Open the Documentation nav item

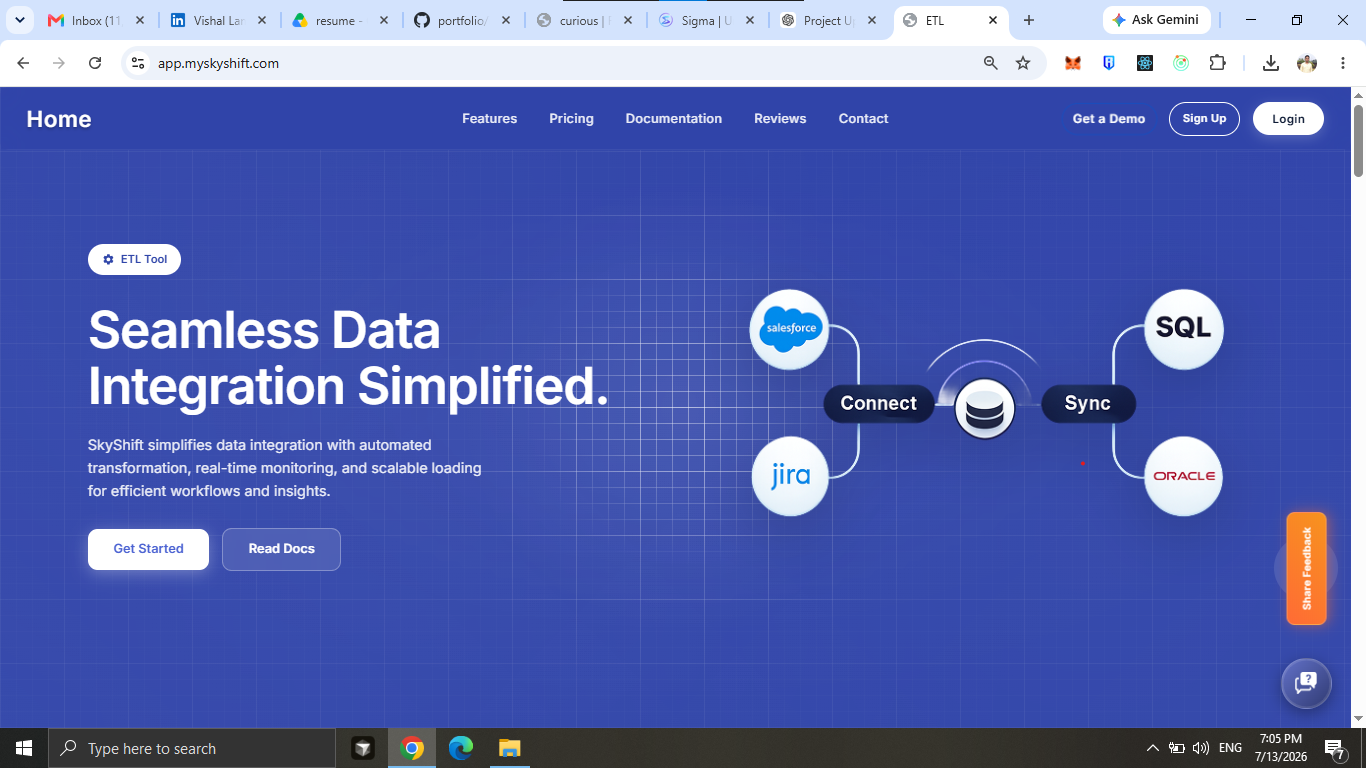[673, 118]
